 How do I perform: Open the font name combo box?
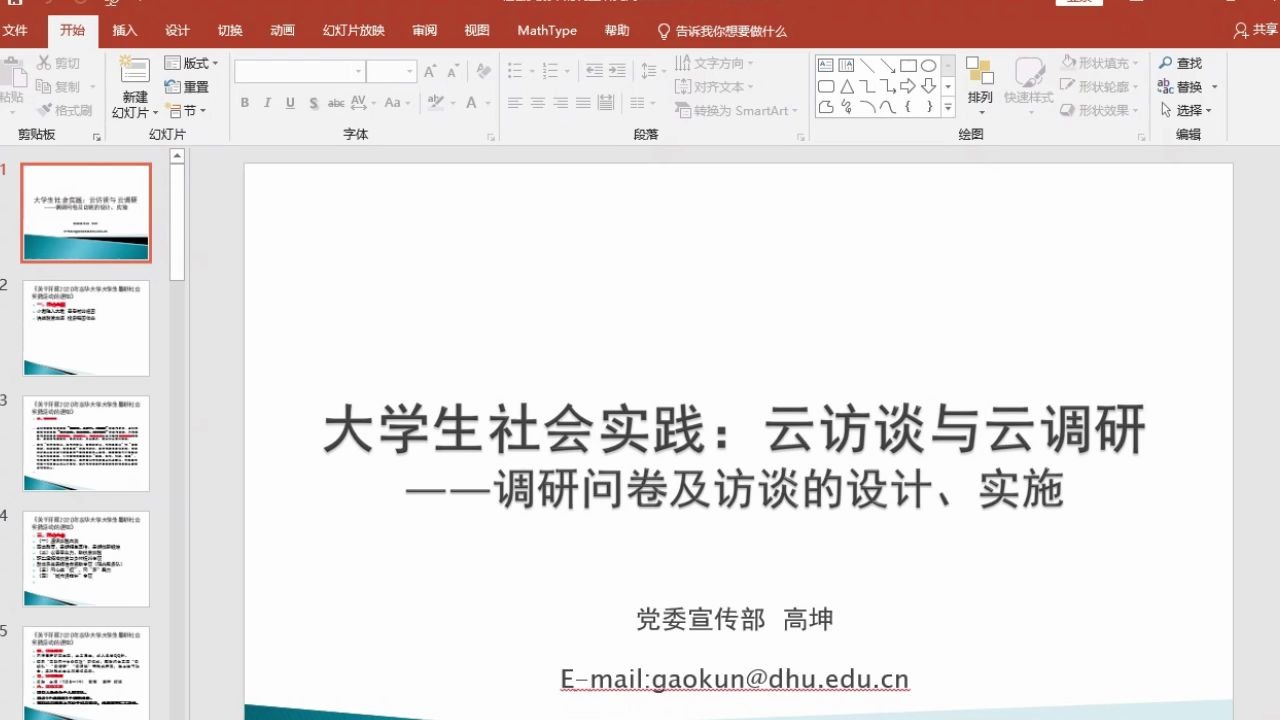click(x=299, y=71)
